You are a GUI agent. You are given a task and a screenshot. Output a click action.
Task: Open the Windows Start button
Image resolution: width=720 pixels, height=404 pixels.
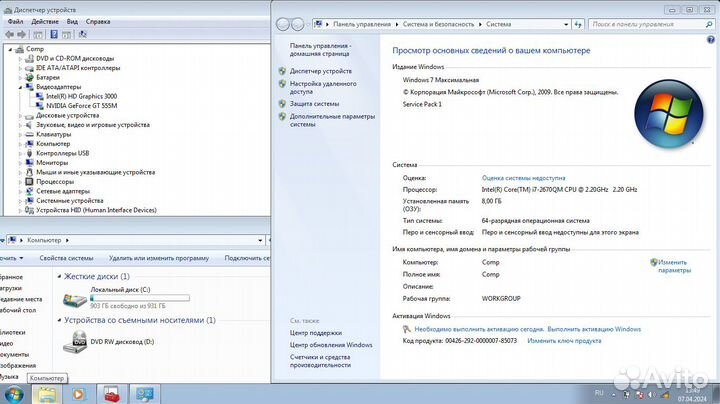click(x=13, y=394)
